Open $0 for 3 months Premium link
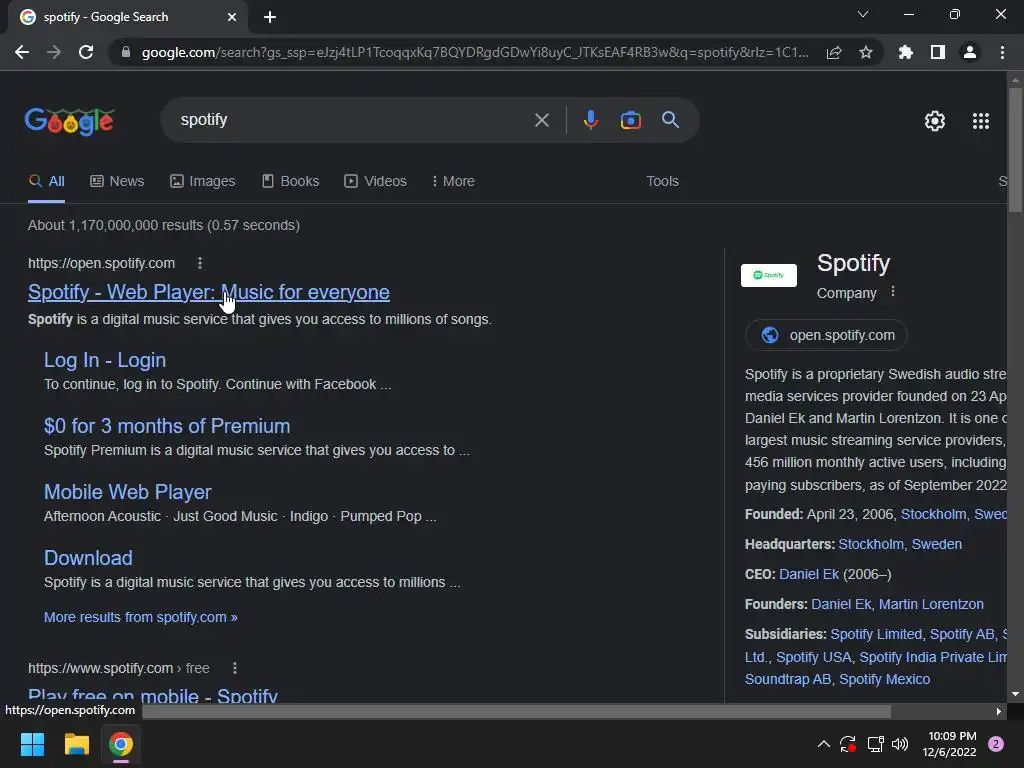 pos(167,426)
